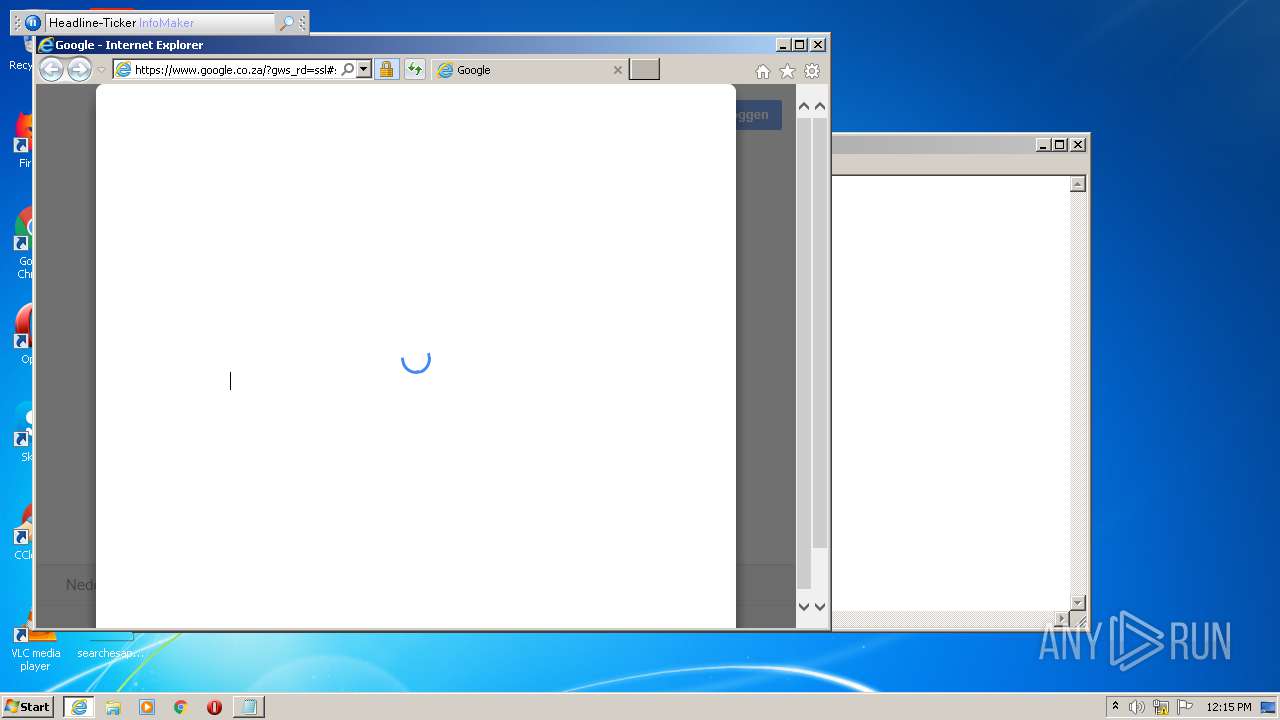The height and width of the screenshot is (720, 1280).
Task: Switch to the notepad-like window taskbar button
Action: (x=249, y=707)
